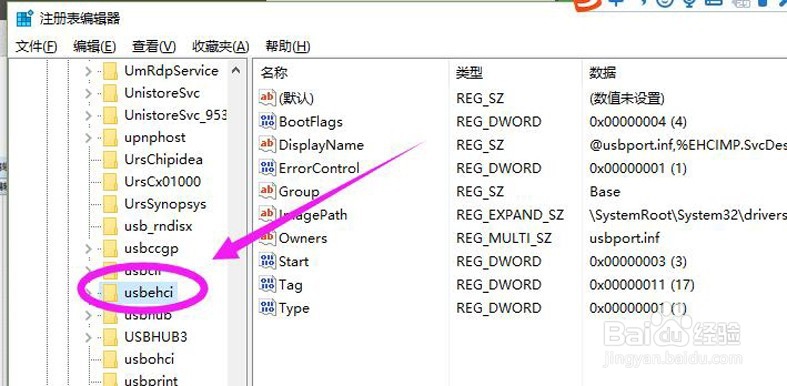Viewport: 787px width, 386px height.
Task: Select the usbprint folder icon
Action: (110, 380)
